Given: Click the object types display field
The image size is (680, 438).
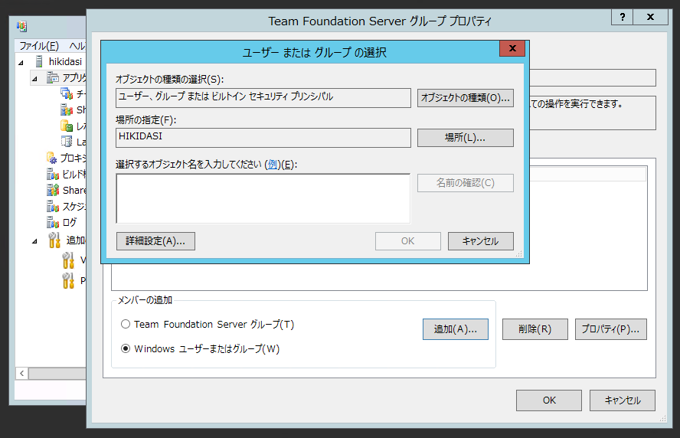Looking at the screenshot, I should tap(263, 98).
